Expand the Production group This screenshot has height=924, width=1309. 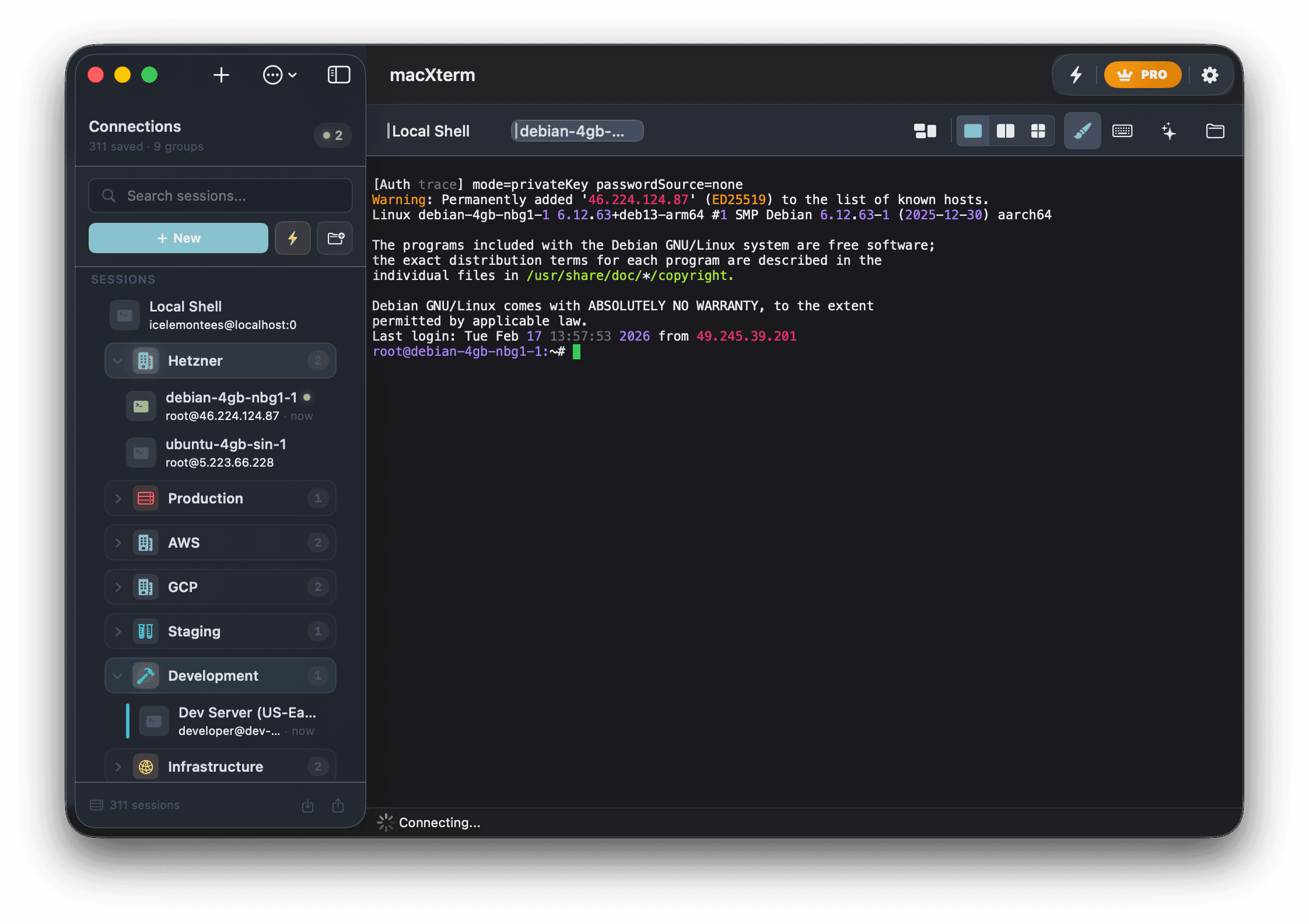point(118,498)
